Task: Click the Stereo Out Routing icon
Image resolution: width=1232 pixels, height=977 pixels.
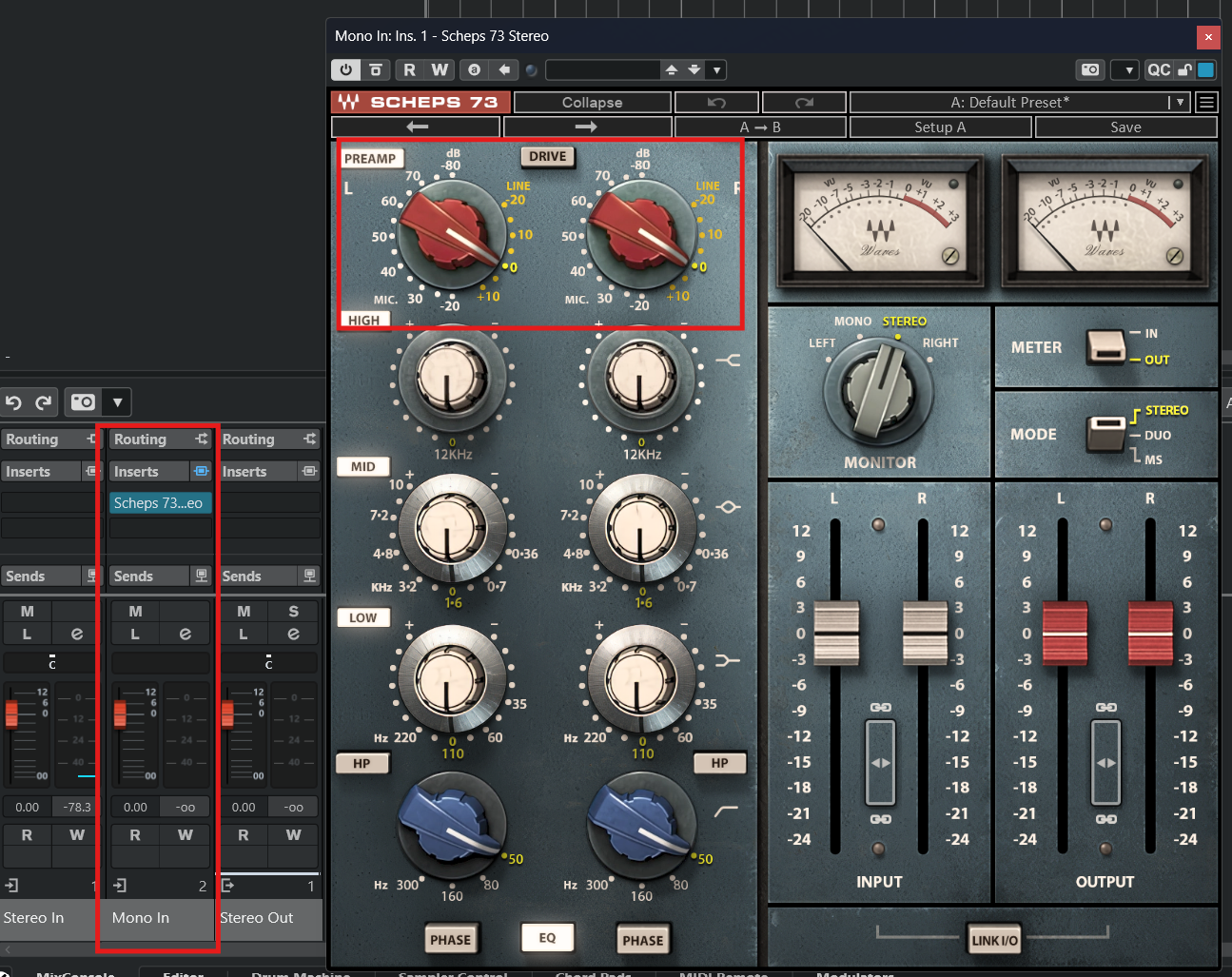Action: coord(310,440)
